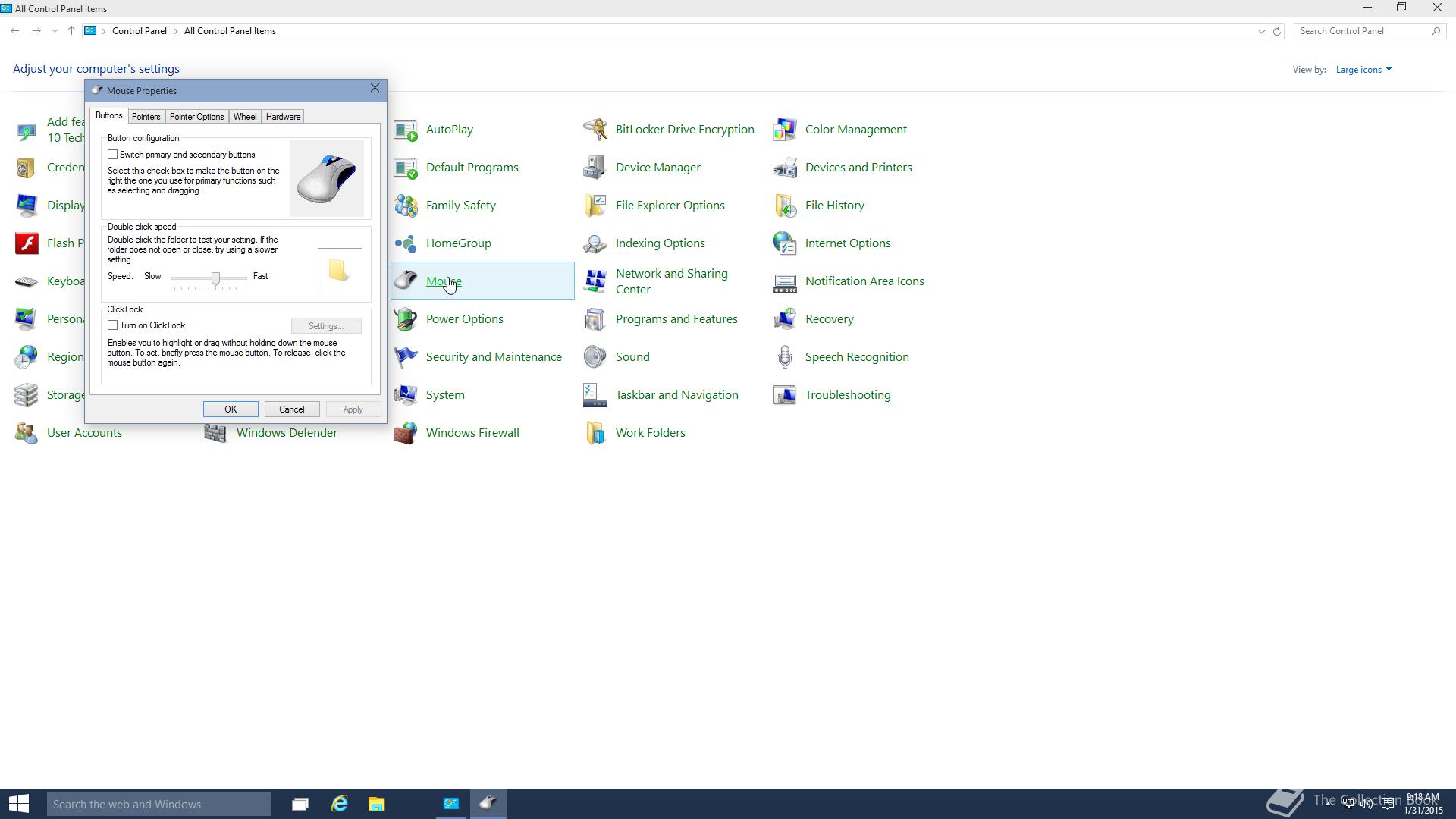Click Cancel in Mouse Properties

(292, 409)
